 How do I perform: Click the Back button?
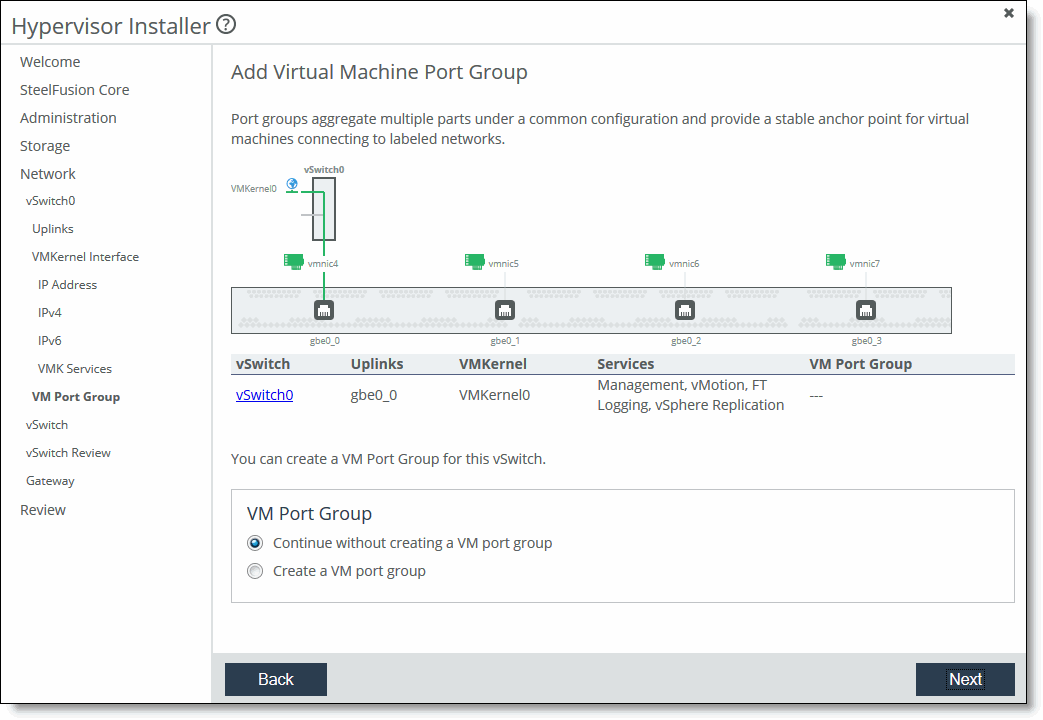pyautogui.click(x=275, y=679)
